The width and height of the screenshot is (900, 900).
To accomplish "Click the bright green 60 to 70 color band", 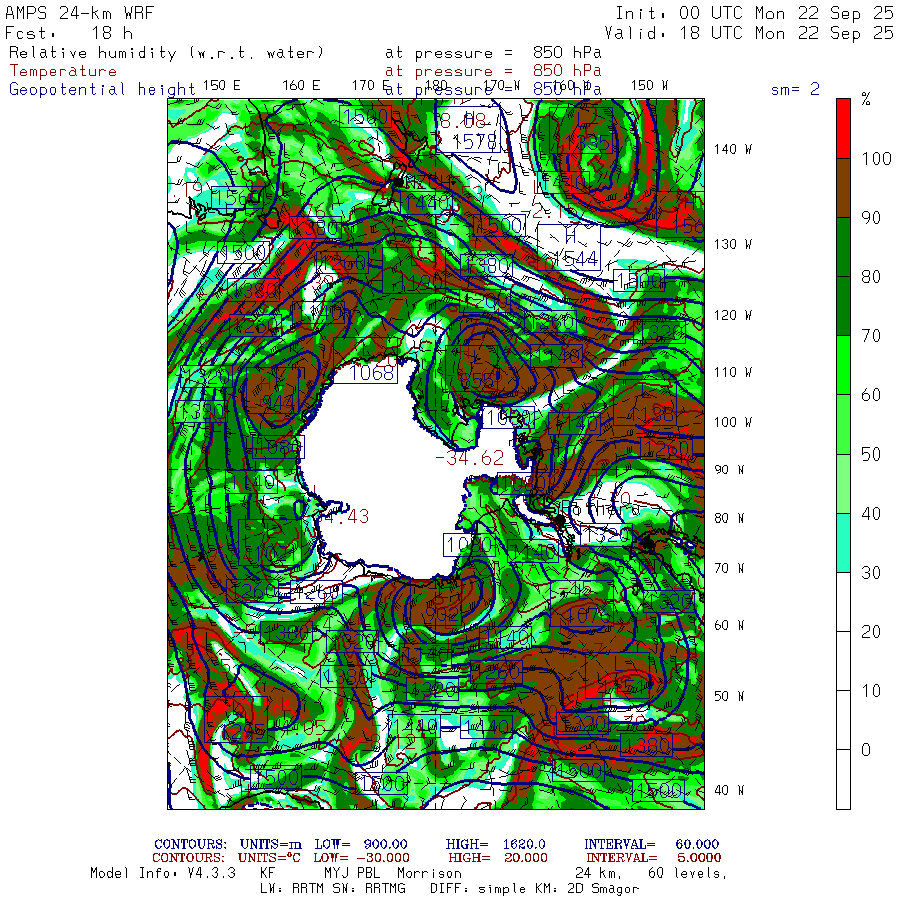I will [843, 365].
